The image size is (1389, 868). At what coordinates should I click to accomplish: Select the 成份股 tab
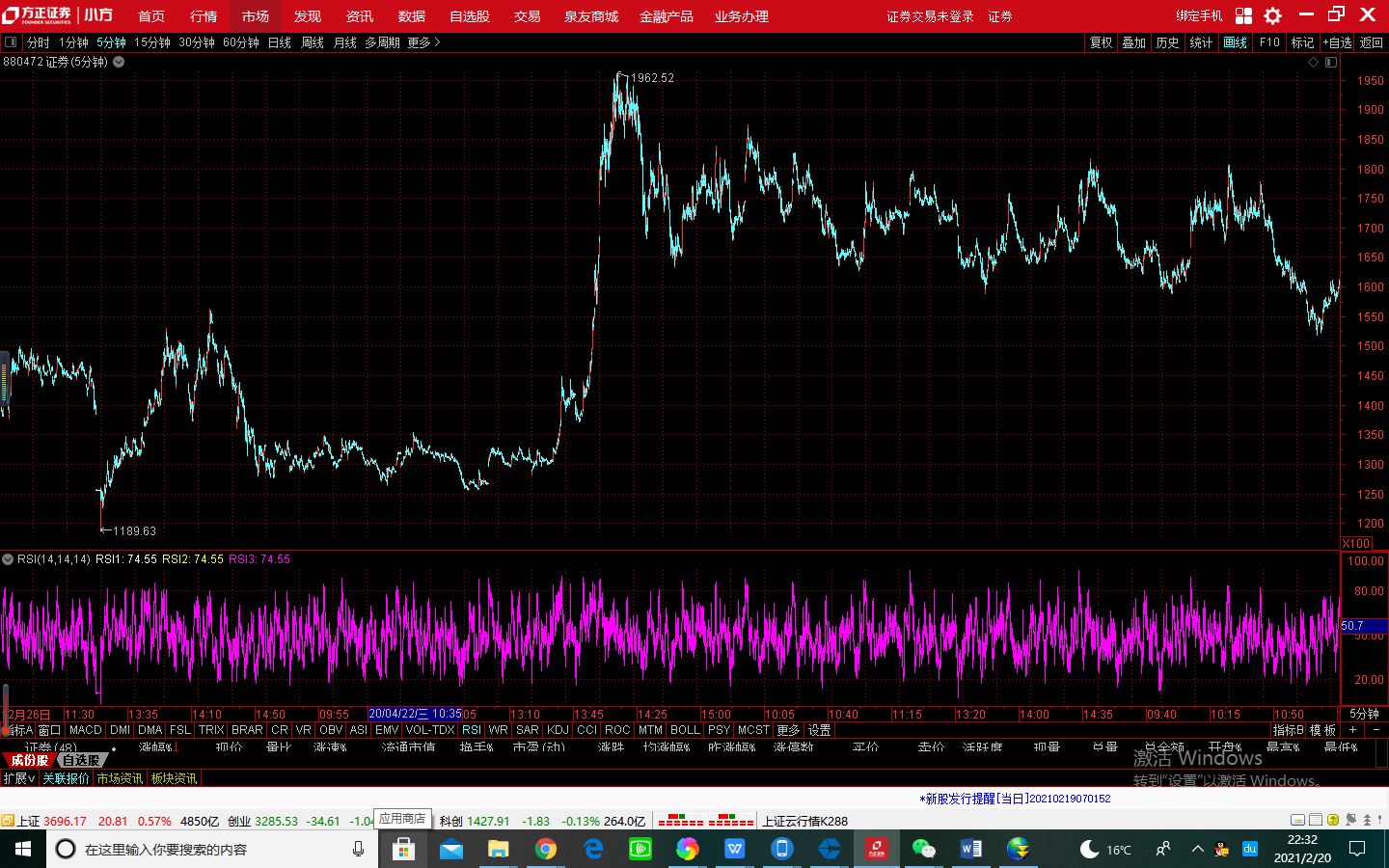click(29, 760)
